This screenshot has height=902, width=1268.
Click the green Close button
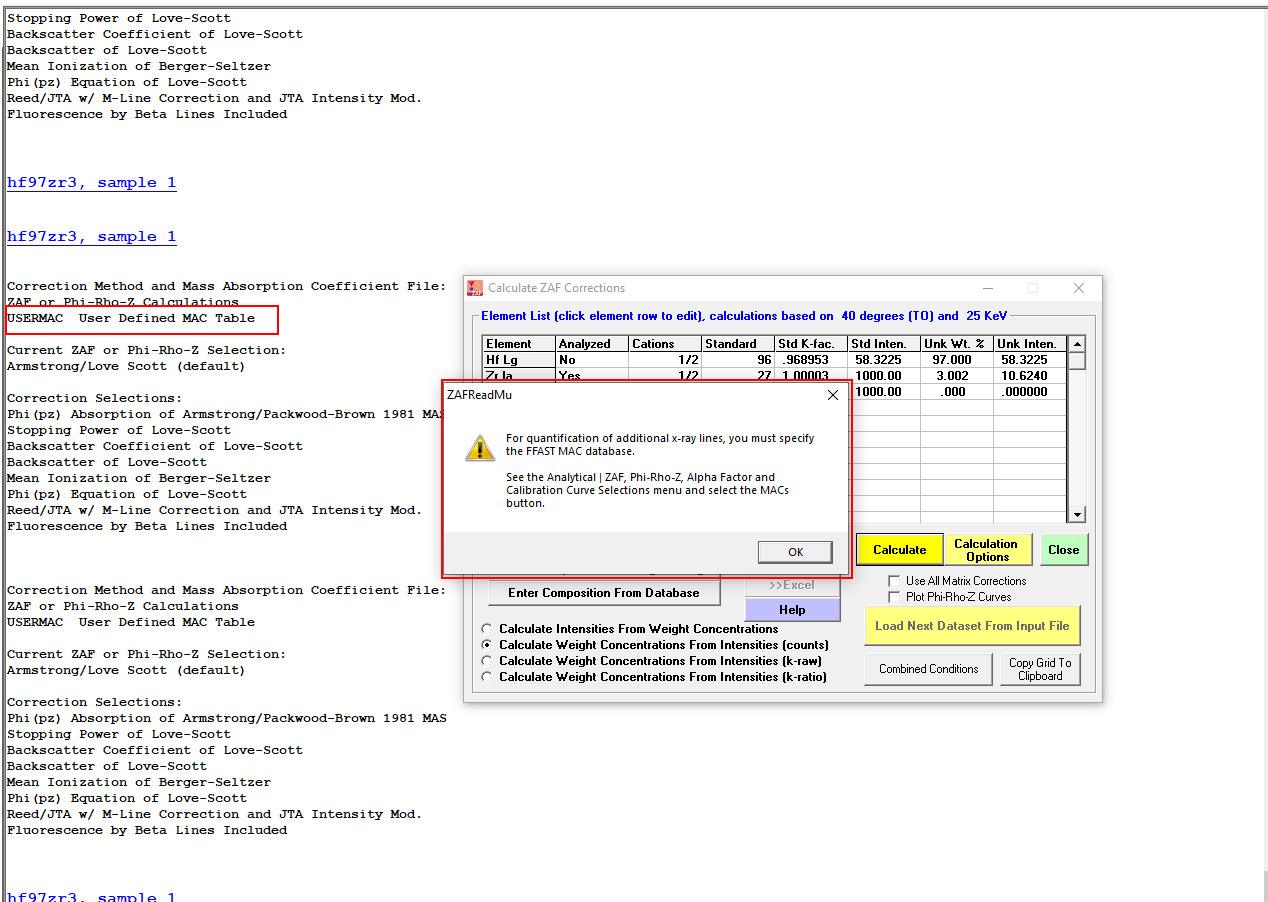(x=1063, y=550)
